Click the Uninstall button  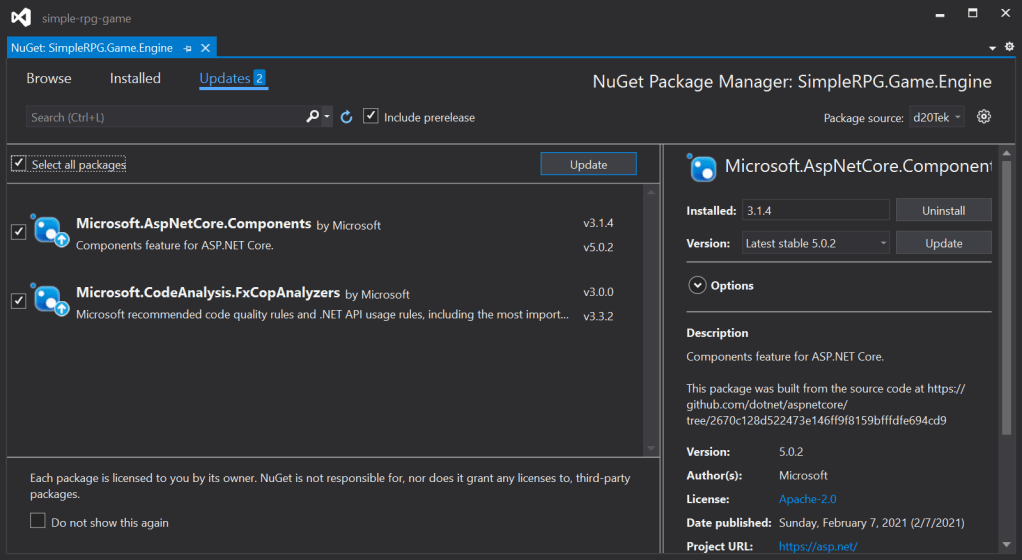[943, 210]
